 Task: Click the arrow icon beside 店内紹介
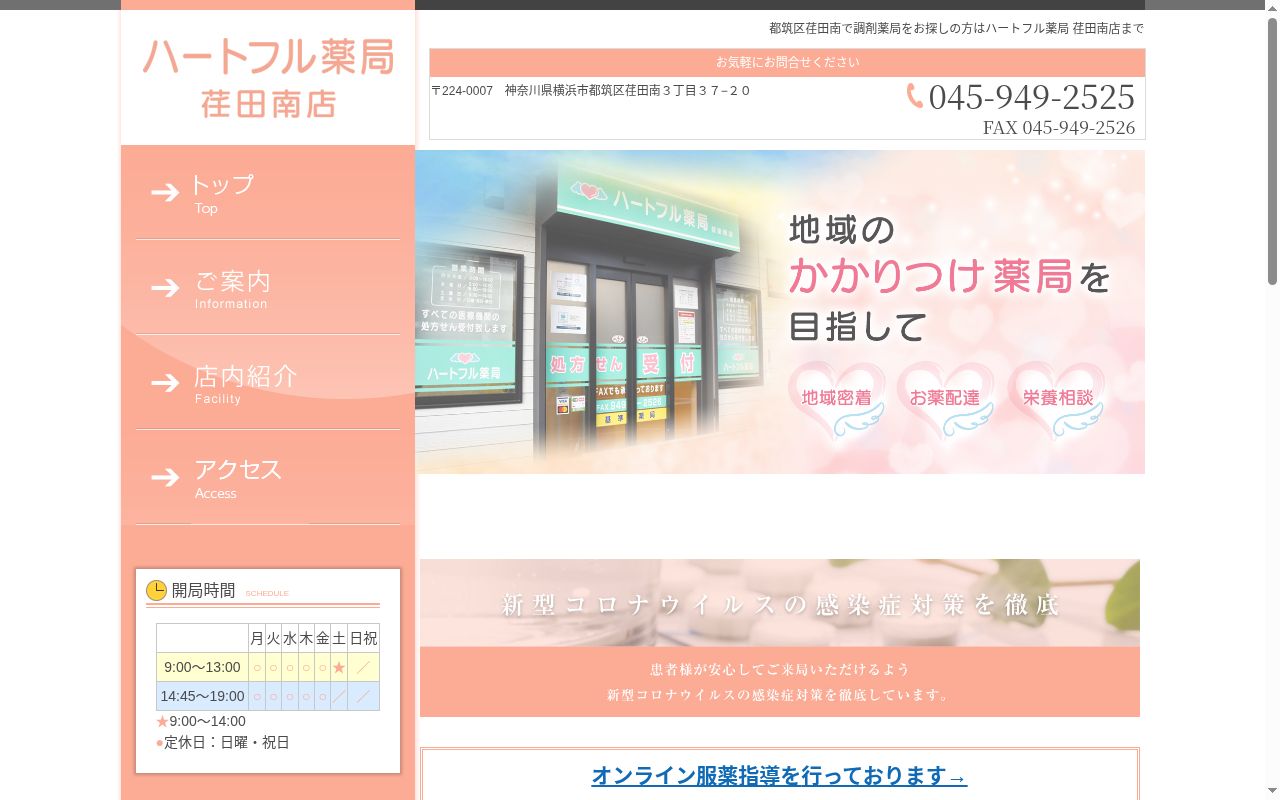165,383
